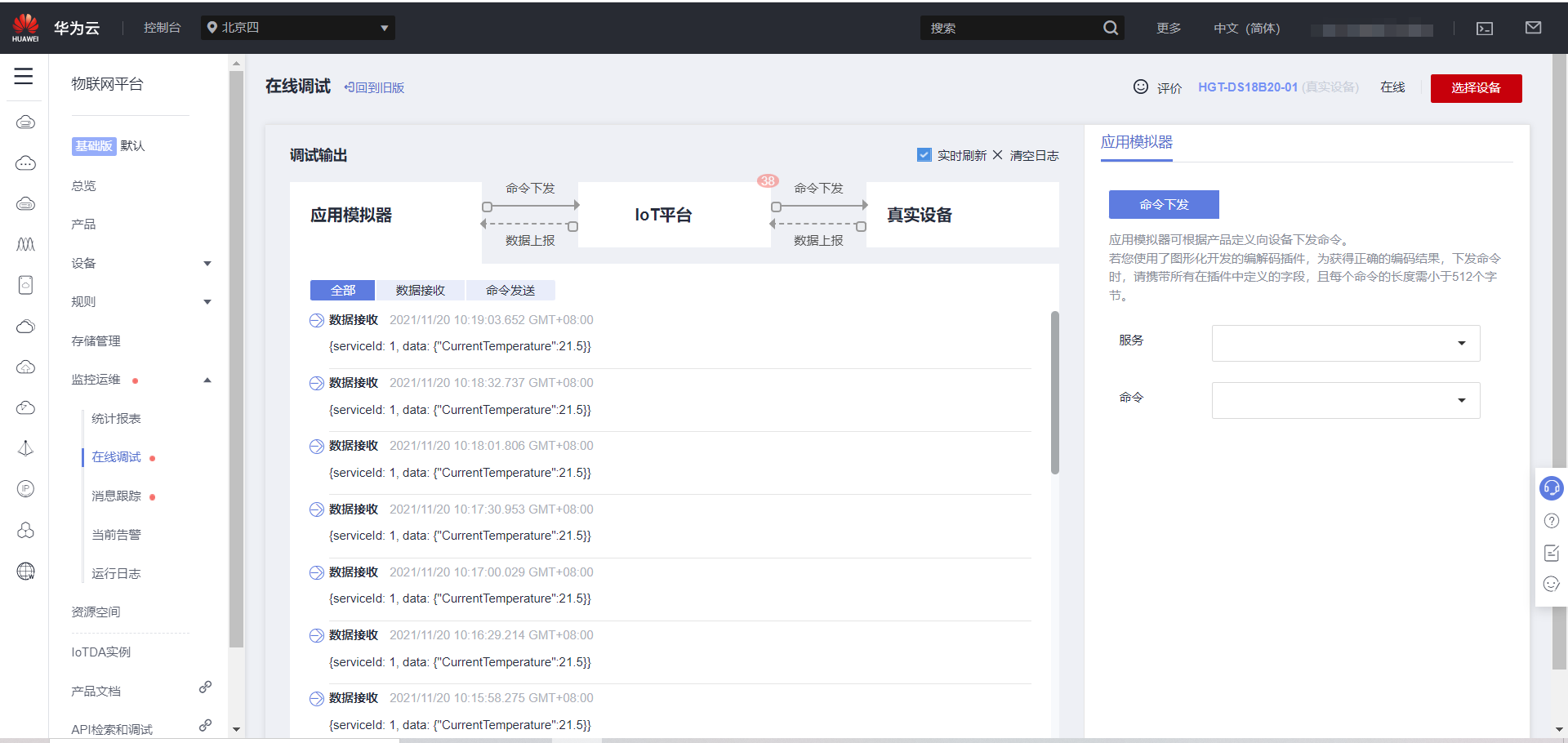Go to 控制台 in top bar
The width and height of the screenshot is (1568, 743).
[x=162, y=28]
